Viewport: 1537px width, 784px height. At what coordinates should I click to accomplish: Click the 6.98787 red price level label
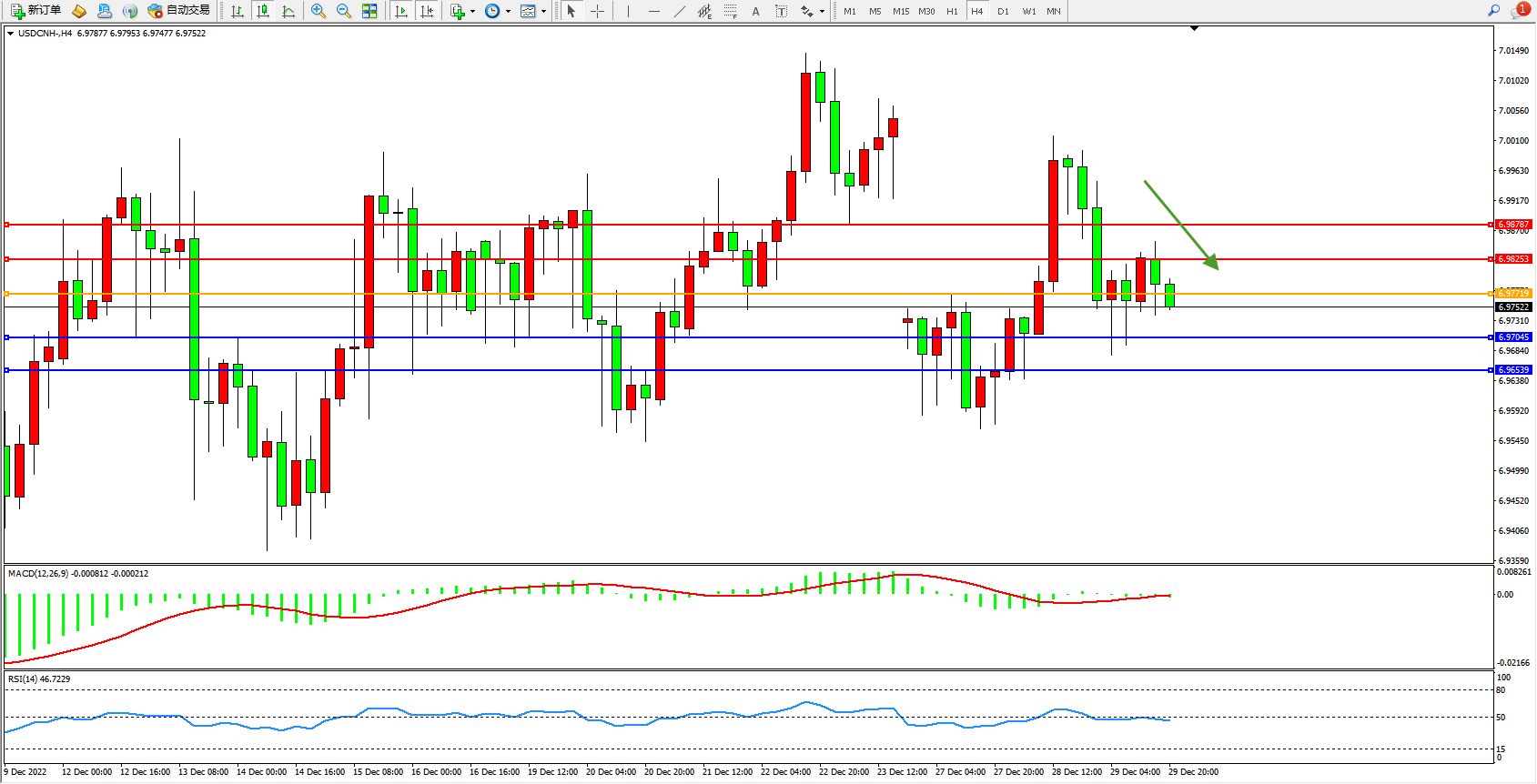click(1513, 224)
